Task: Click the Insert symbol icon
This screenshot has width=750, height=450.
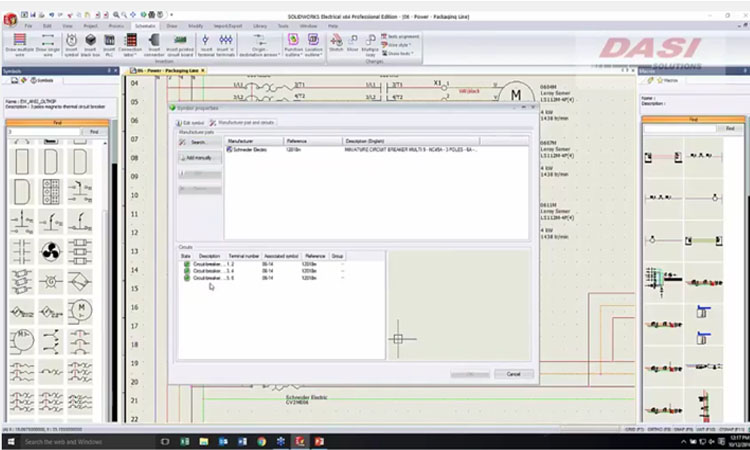Action: click(x=73, y=43)
